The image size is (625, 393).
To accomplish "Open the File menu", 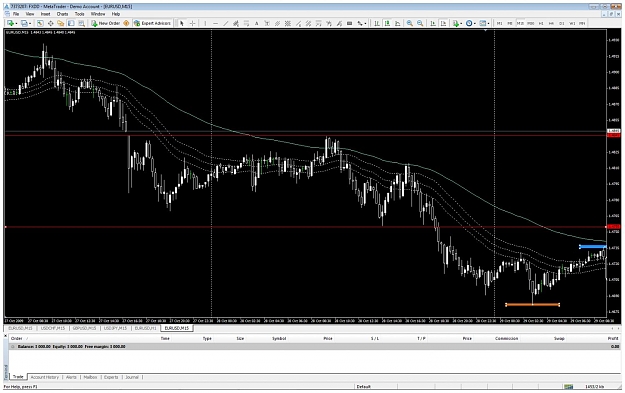I will (x=16, y=14).
